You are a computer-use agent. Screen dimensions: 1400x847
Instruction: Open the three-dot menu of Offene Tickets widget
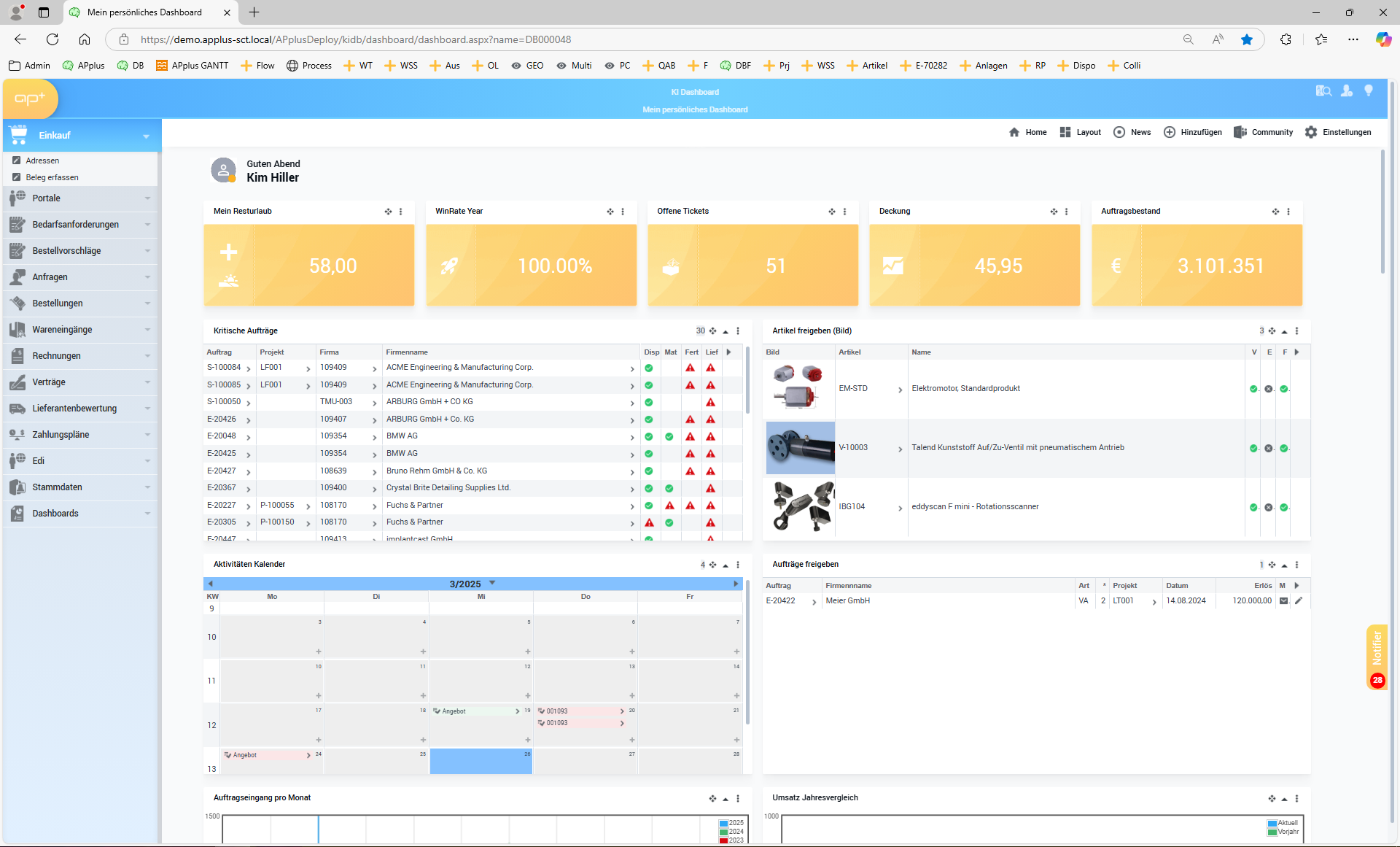tap(844, 212)
